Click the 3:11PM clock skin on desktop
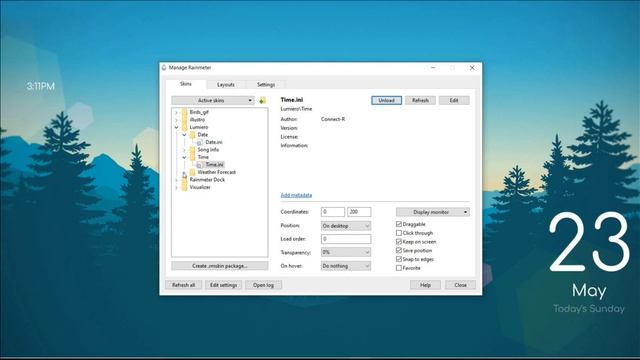Image resolution: width=640 pixels, height=360 pixels. tap(40, 86)
